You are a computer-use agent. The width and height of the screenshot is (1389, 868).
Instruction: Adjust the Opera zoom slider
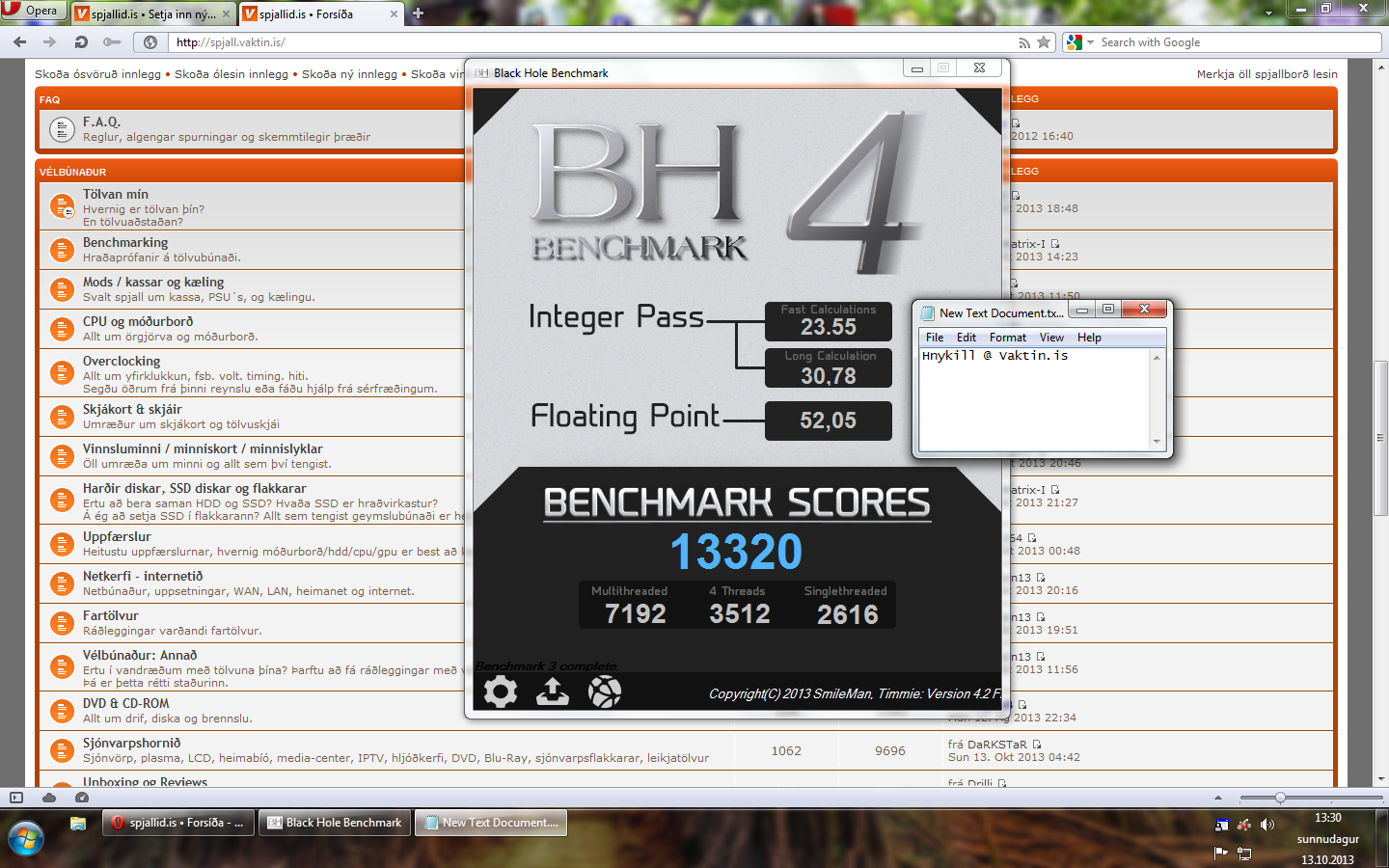pyautogui.click(x=1280, y=798)
